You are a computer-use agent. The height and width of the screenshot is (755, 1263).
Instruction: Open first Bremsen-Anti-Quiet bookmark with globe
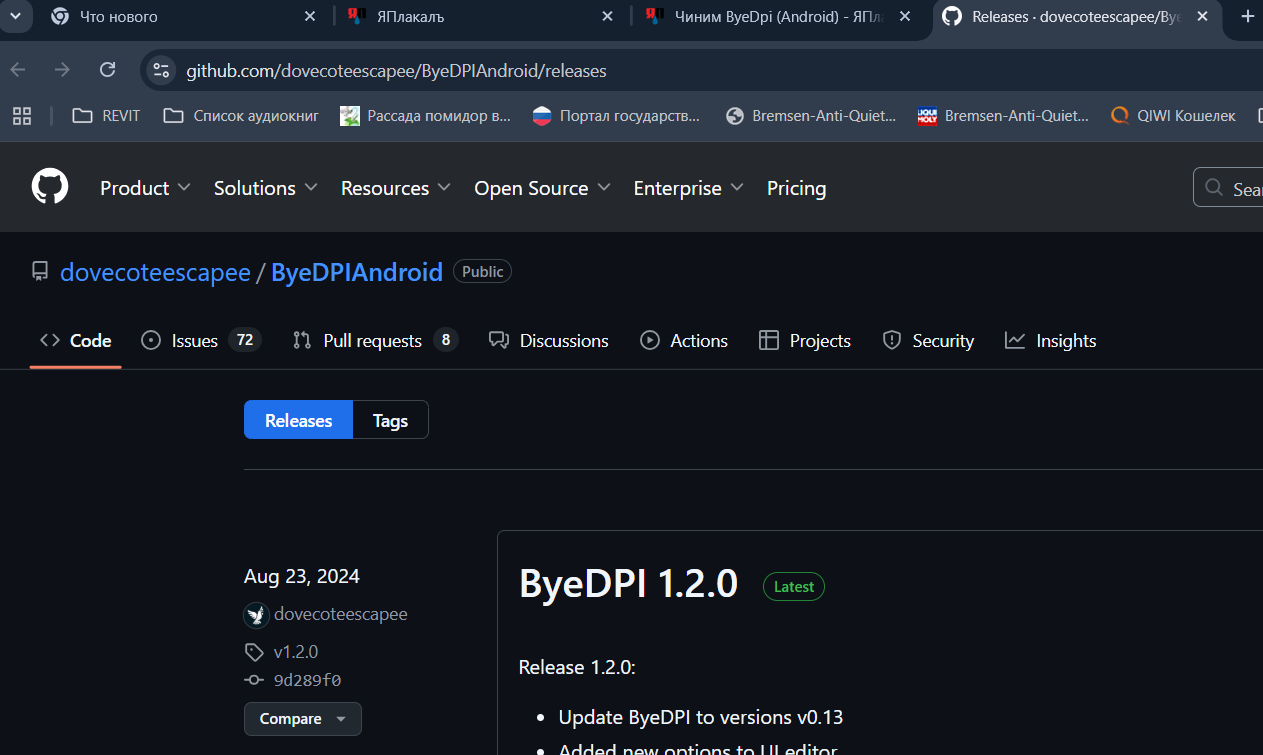(x=811, y=116)
